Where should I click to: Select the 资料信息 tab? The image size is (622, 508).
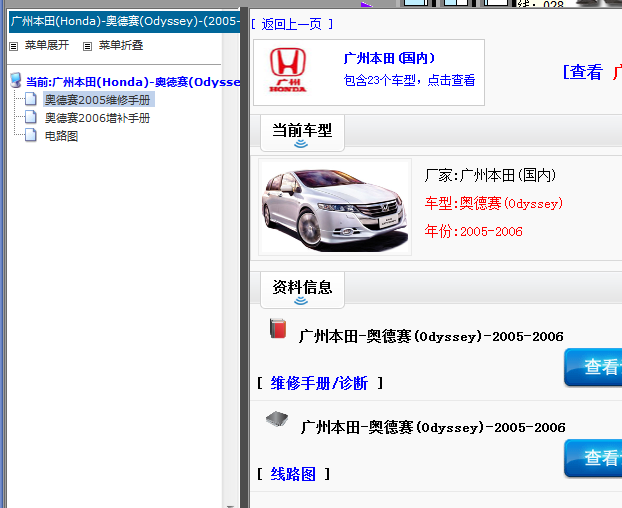(x=302, y=290)
